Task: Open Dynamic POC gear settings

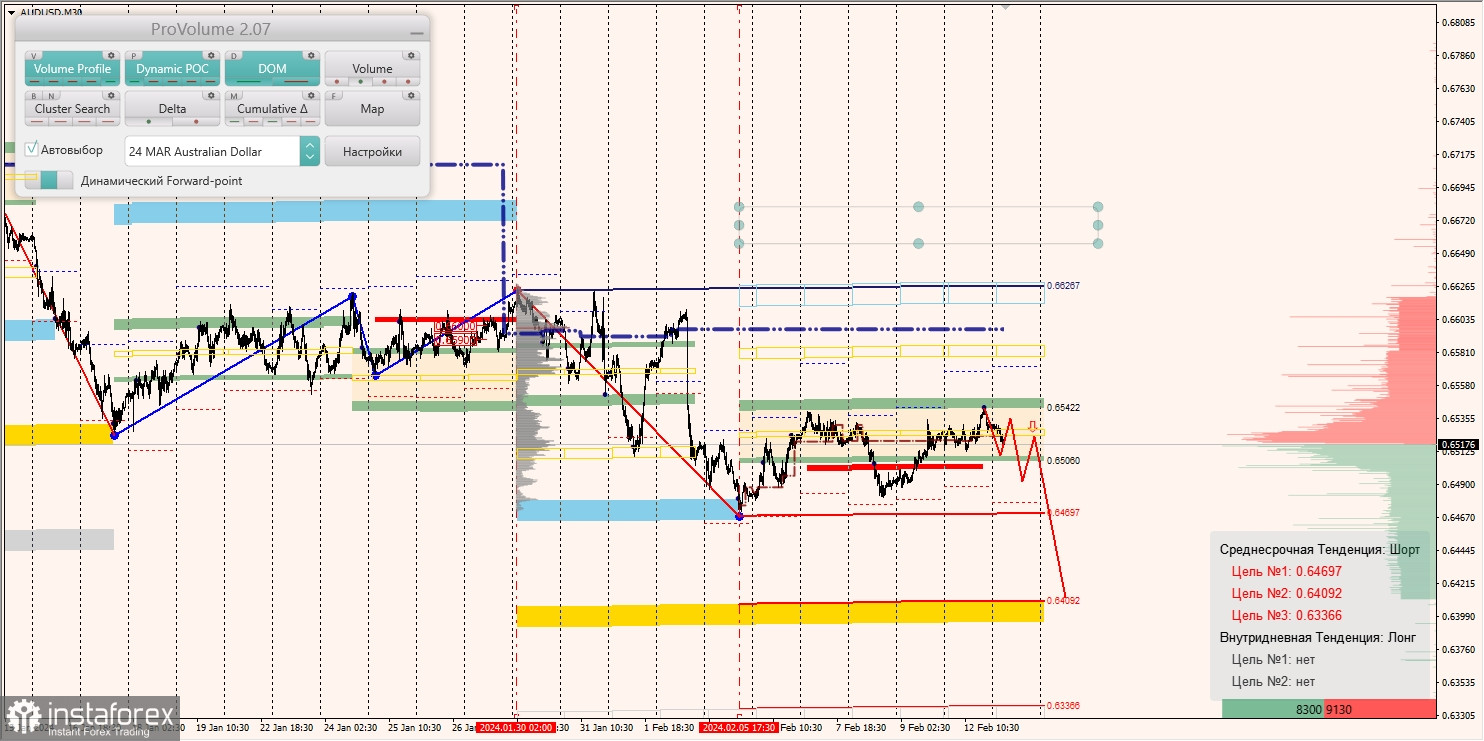Action: pyautogui.click(x=211, y=56)
